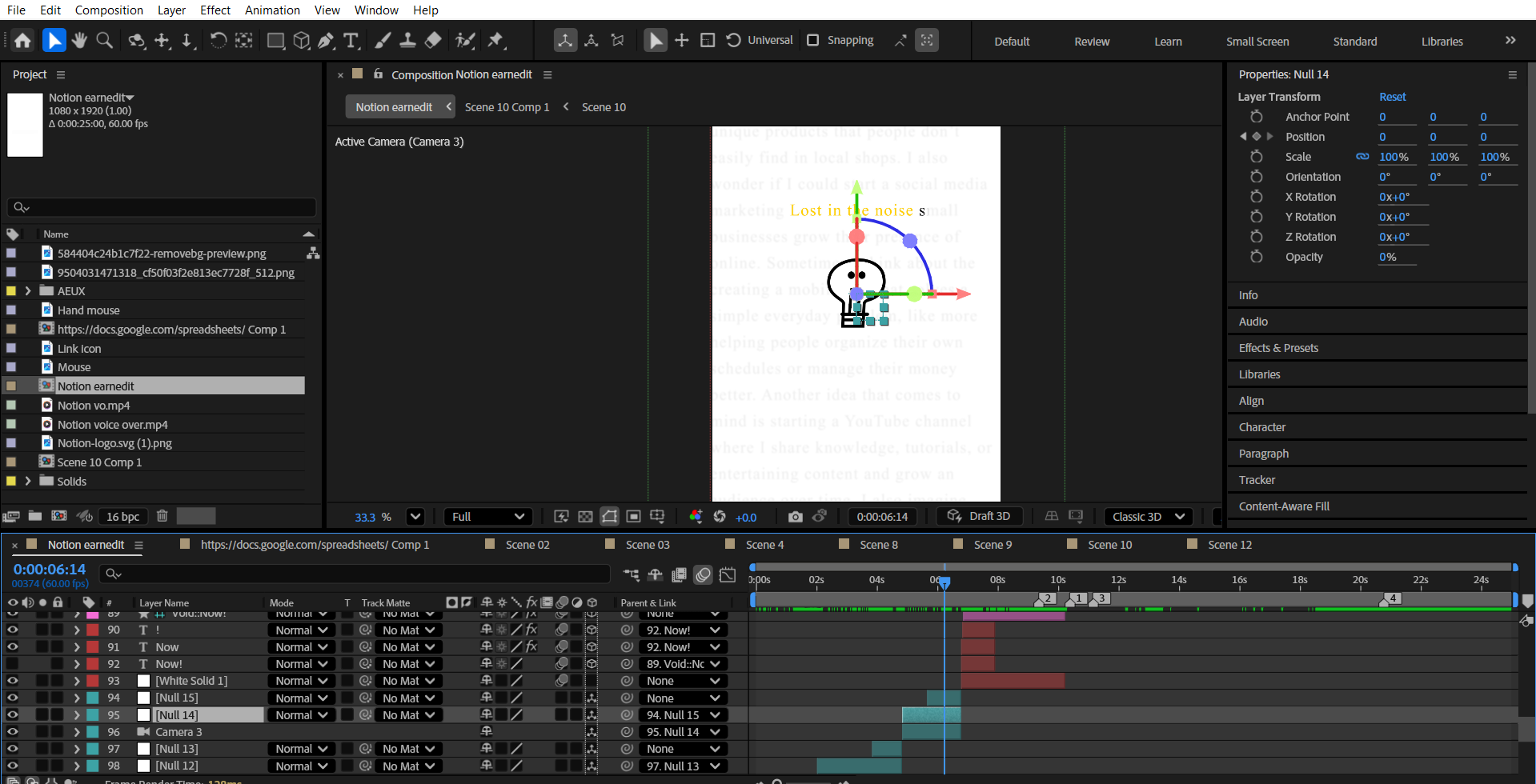Enable the Snapping checkbox
This screenshot has width=1536, height=784.
coord(813,40)
